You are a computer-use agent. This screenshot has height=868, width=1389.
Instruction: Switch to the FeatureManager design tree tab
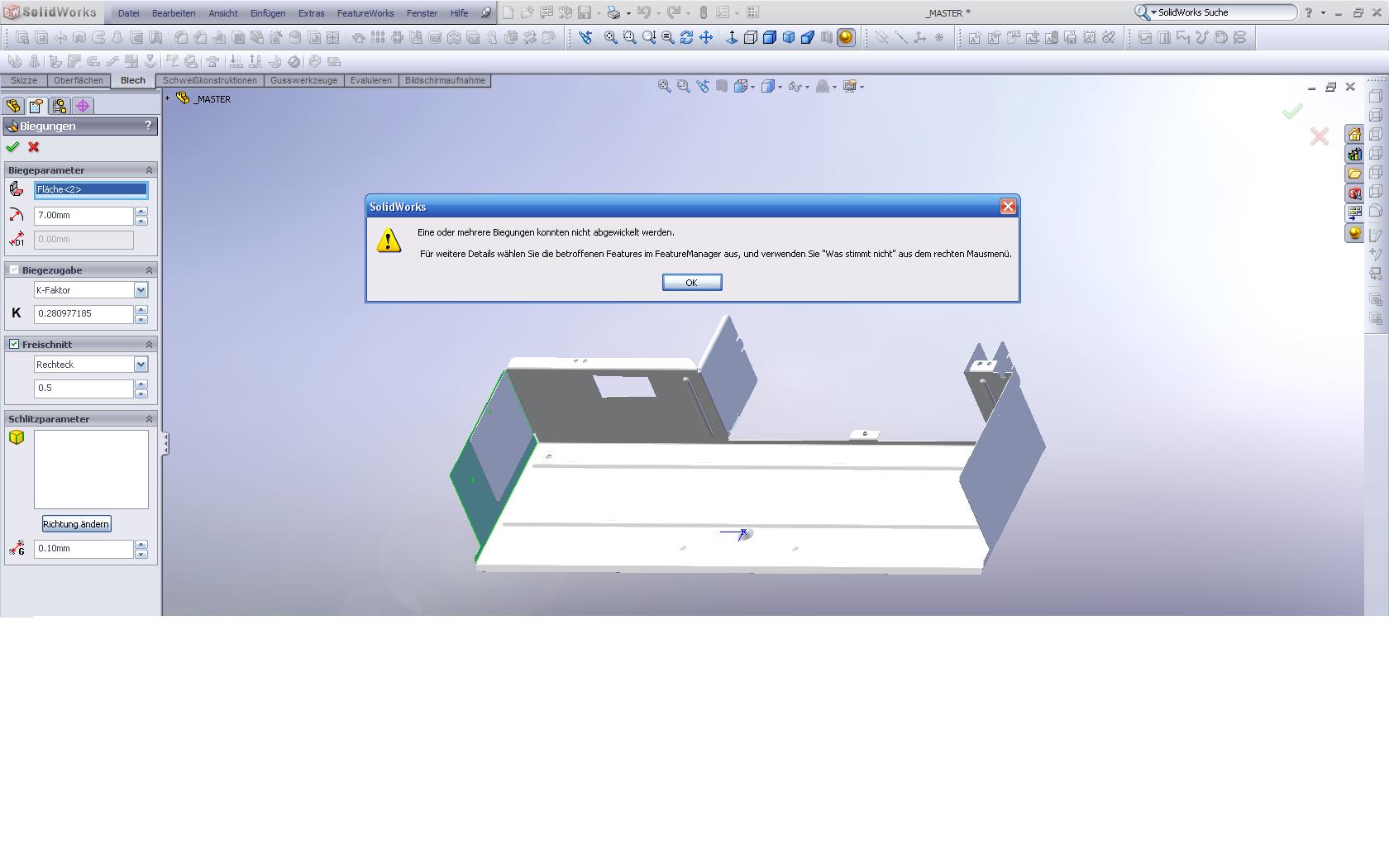[x=13, y=106]
